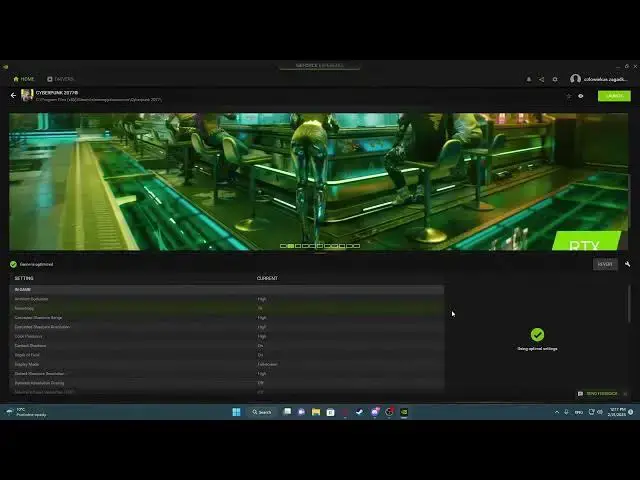The height and width of the screenshot is (480, 640).
Task: Click the NVIDIA icon in the taskbar
Action: [404, 411]
